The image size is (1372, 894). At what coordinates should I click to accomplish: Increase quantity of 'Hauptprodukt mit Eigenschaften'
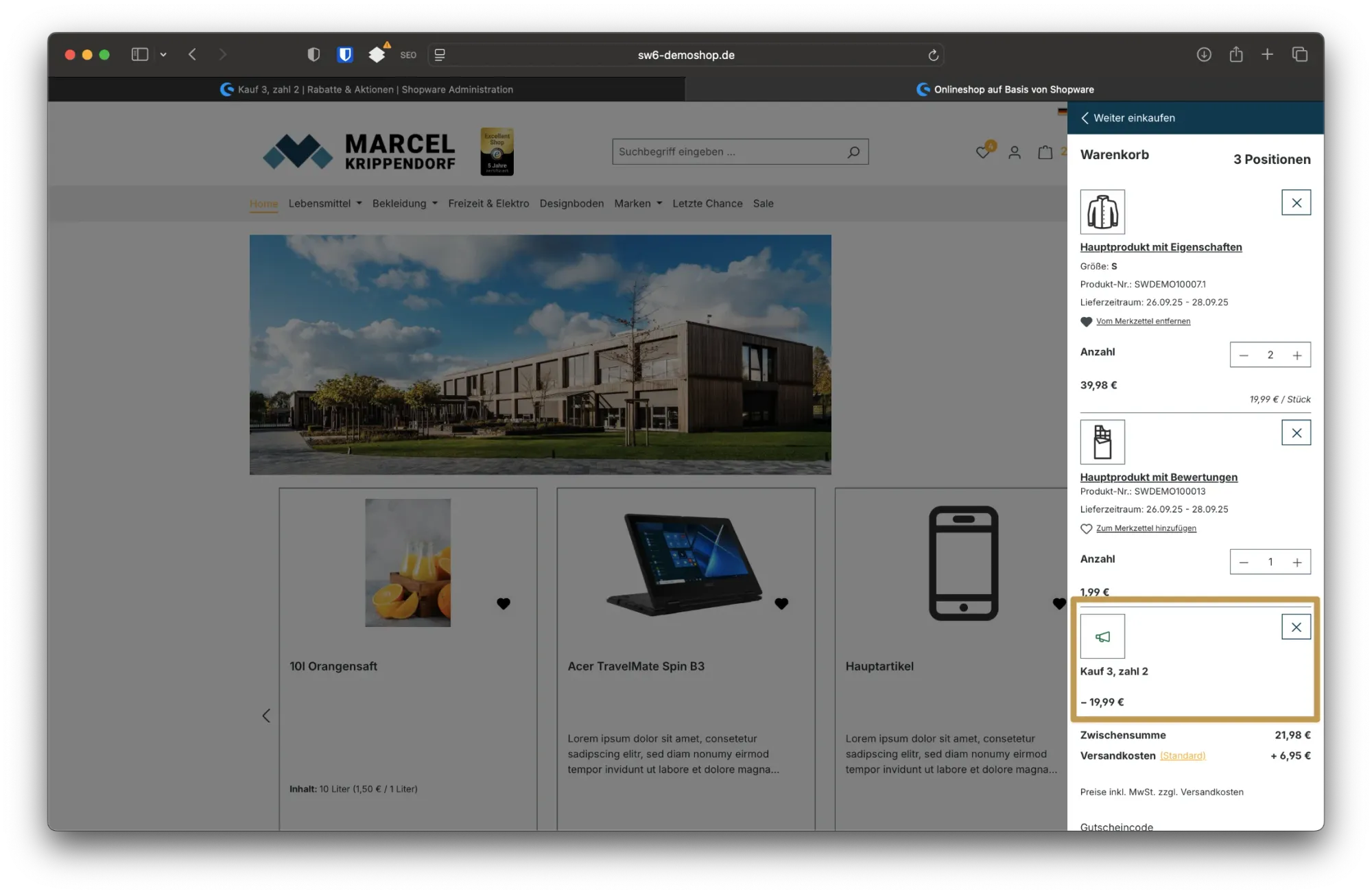point(1297,355)
